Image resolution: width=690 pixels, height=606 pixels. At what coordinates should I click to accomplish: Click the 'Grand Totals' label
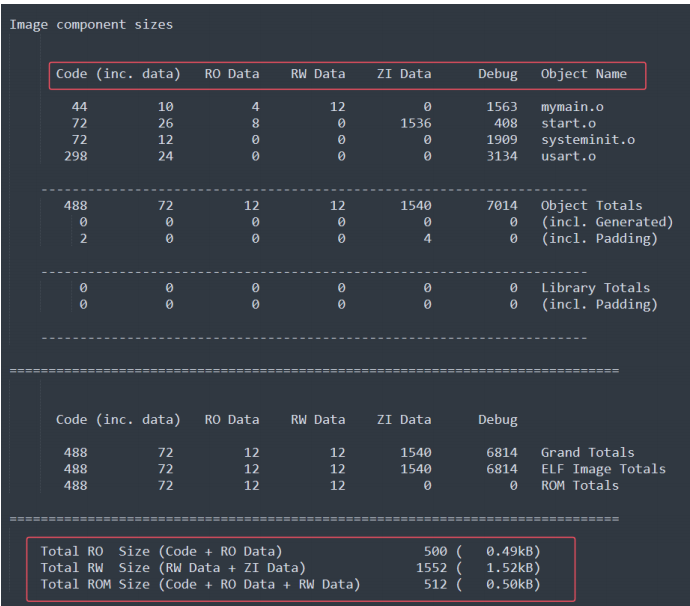pyautogui.click(x=587, y=452)
